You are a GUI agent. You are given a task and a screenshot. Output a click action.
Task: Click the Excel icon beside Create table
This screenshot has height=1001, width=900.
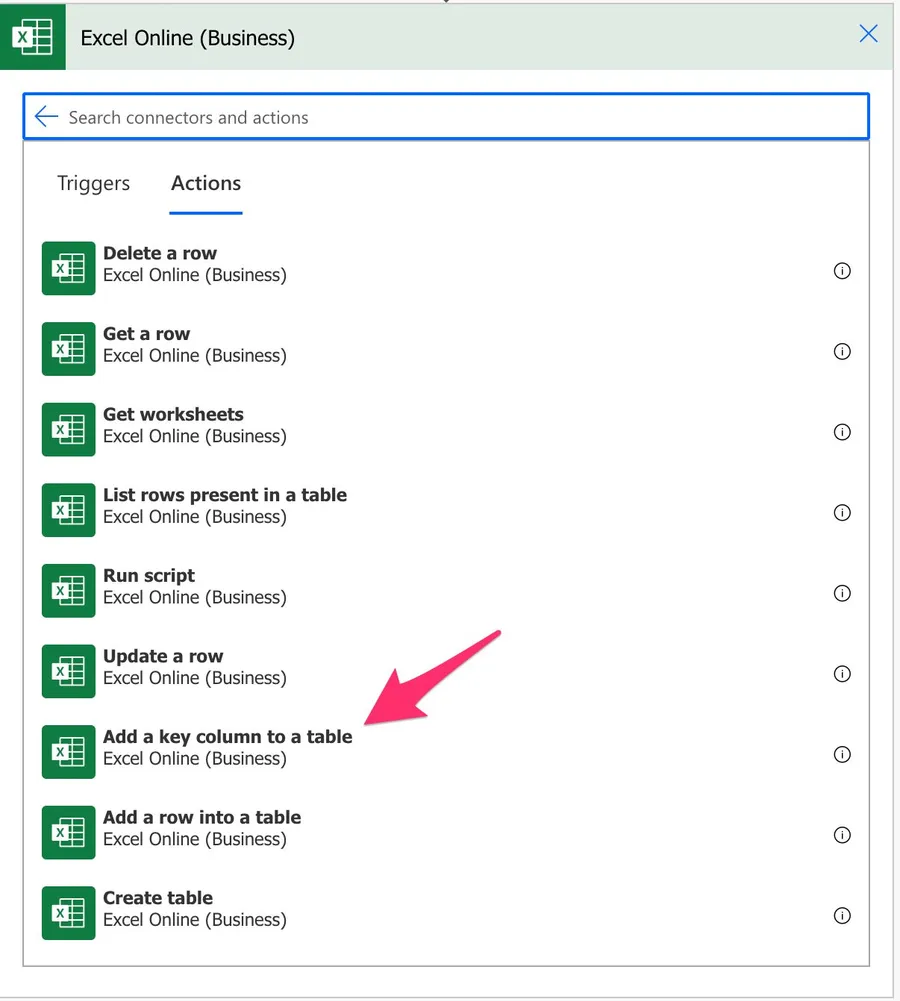coord(68,913)
